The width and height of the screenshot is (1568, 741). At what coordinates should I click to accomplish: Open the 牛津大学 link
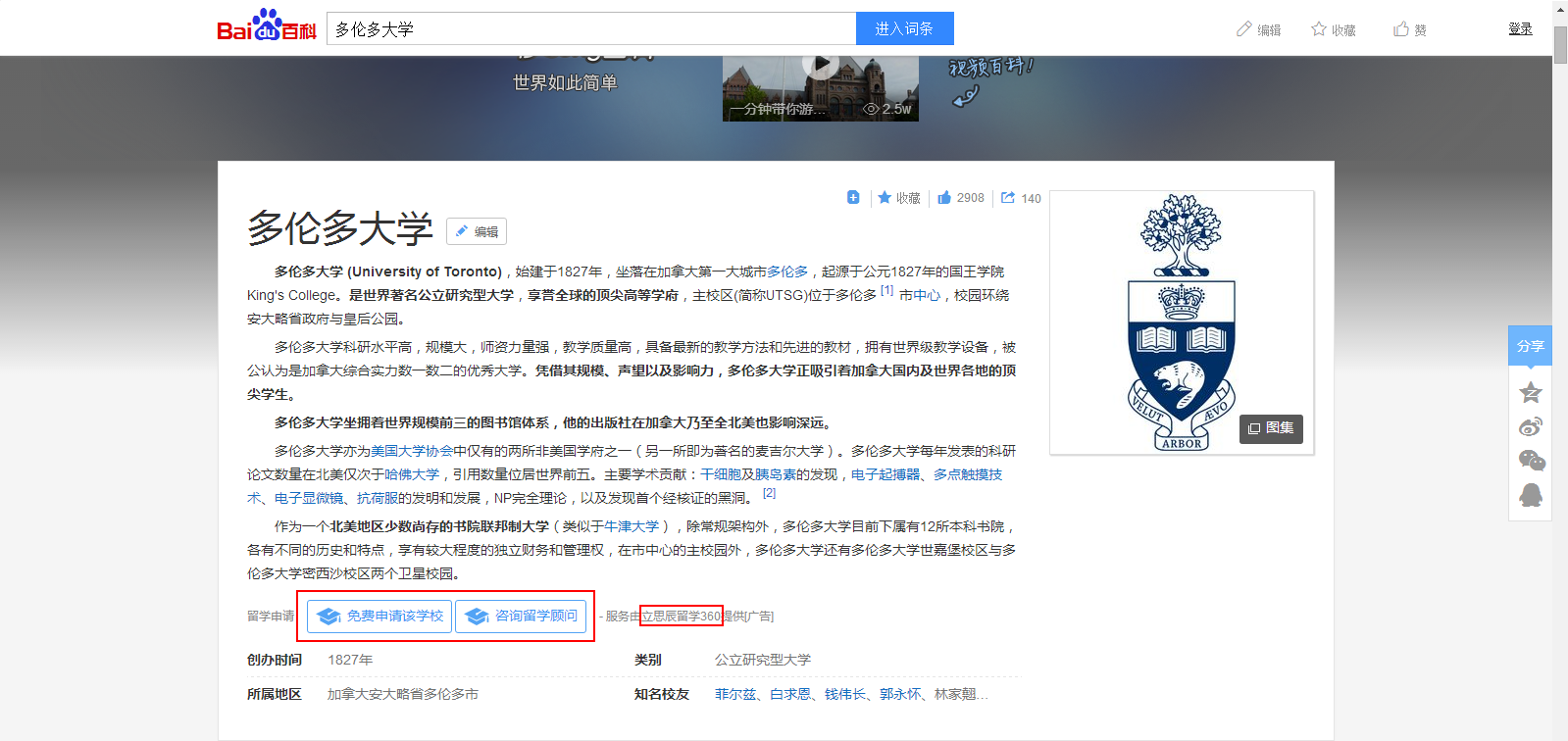632,526
